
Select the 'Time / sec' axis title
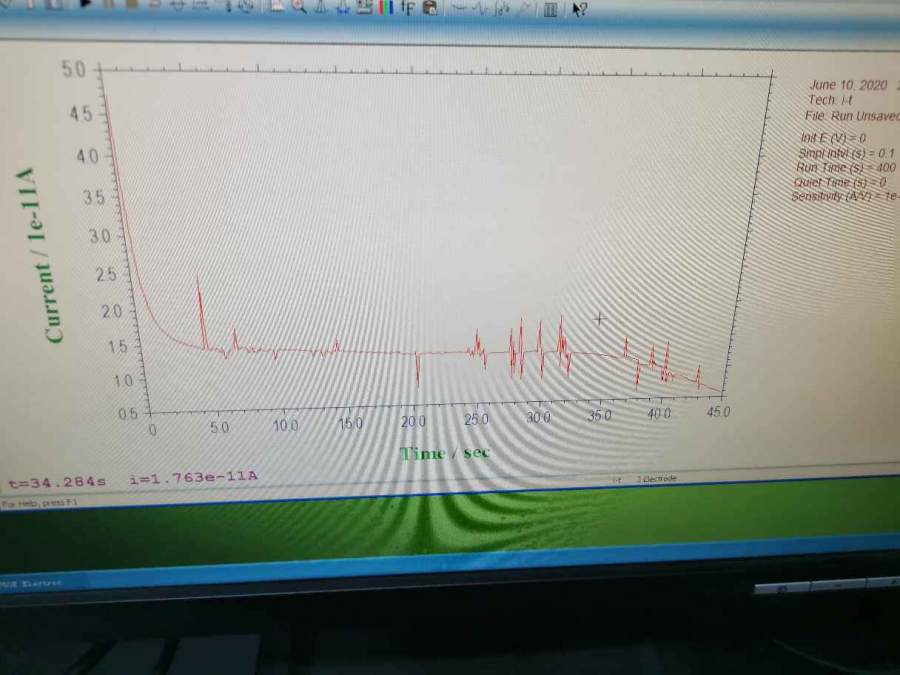click(445, 453)
